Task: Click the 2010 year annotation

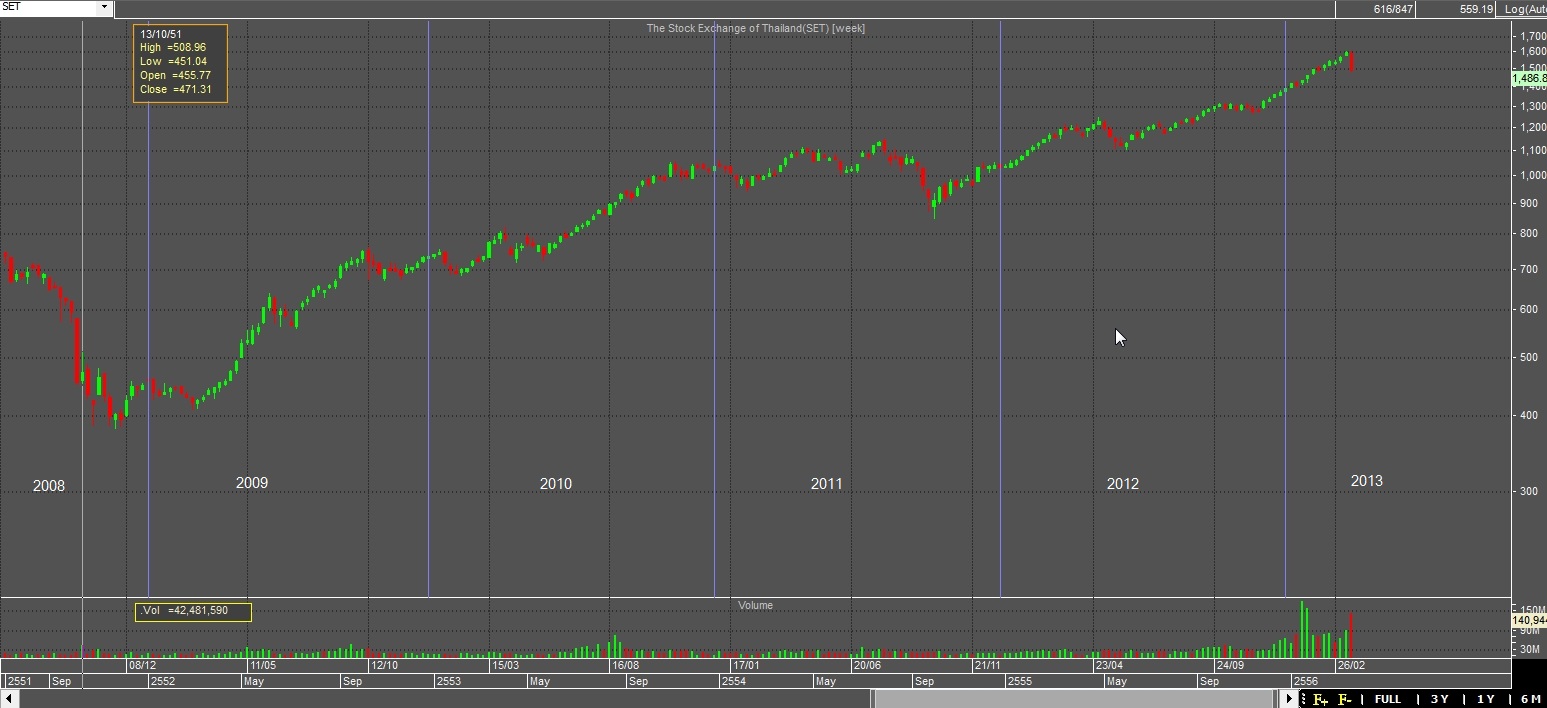Action: pyautogui.click(x=556, y=484)
